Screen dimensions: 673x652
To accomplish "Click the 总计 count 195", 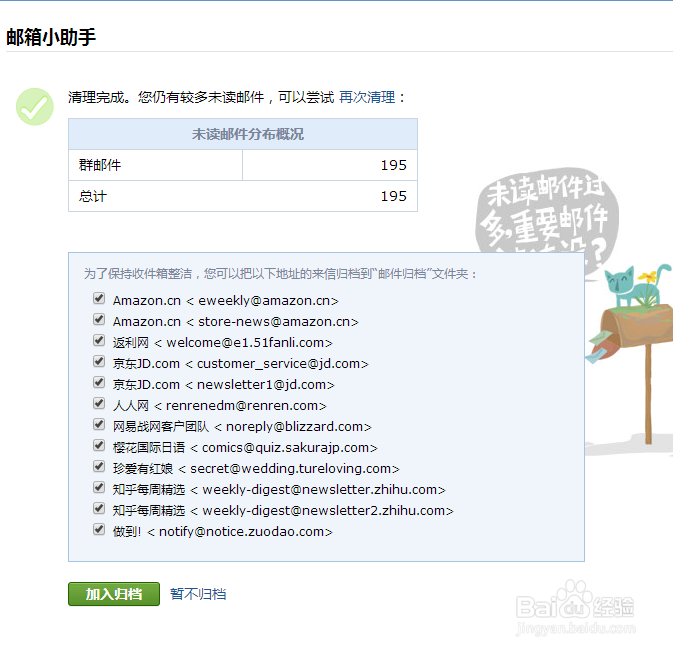I will (394, 196).
